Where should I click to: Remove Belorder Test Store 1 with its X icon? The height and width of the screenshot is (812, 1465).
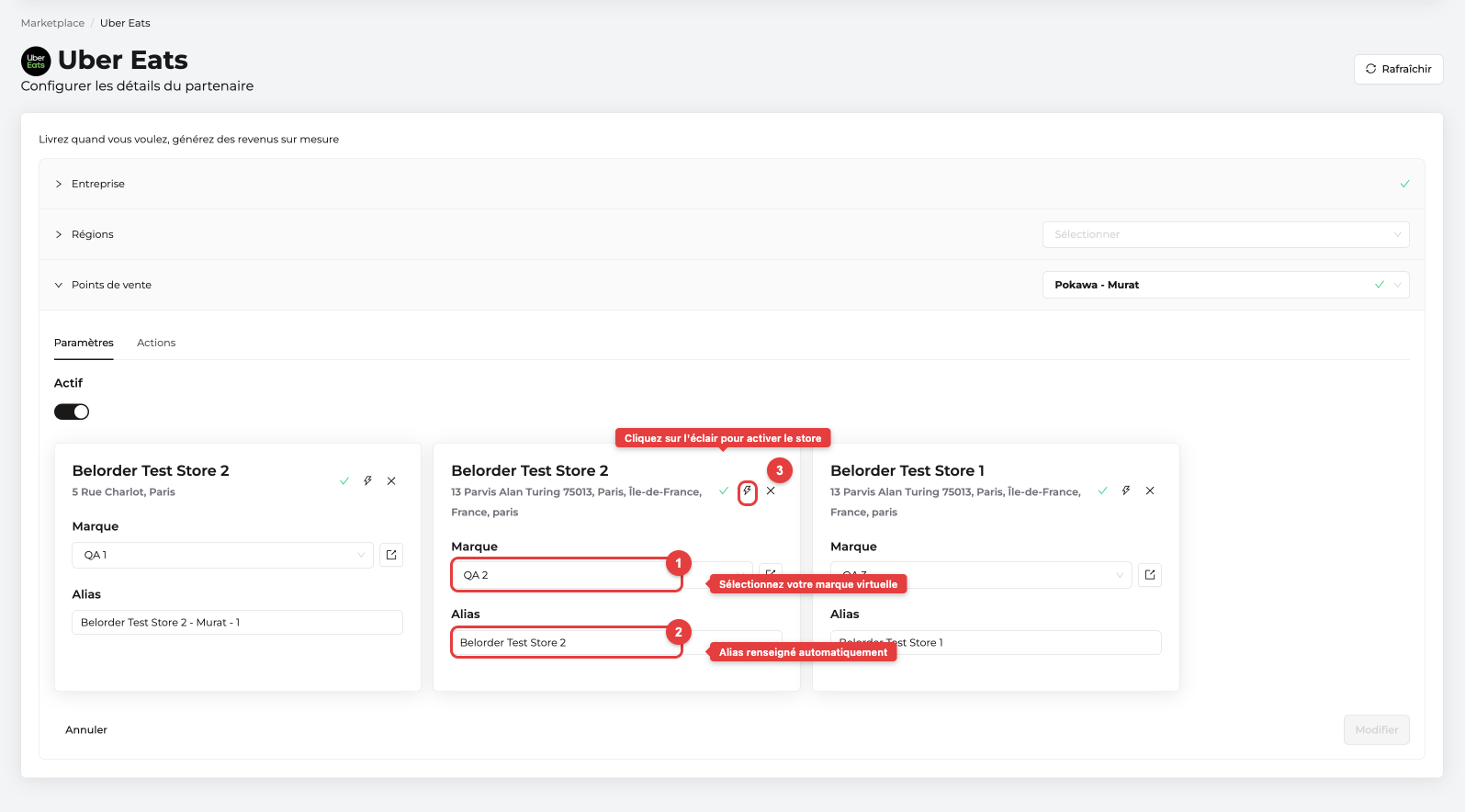pyautogui.click(x=1150, y=491)
